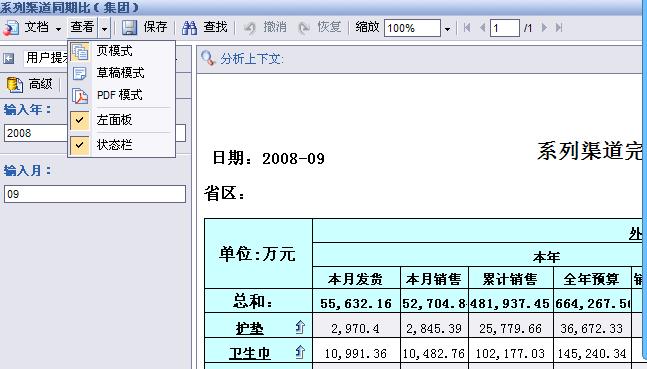The width and height of the screenshot is (647, 369).
Task: Click the 单位:万元 header cell
Action: [257, 254]
